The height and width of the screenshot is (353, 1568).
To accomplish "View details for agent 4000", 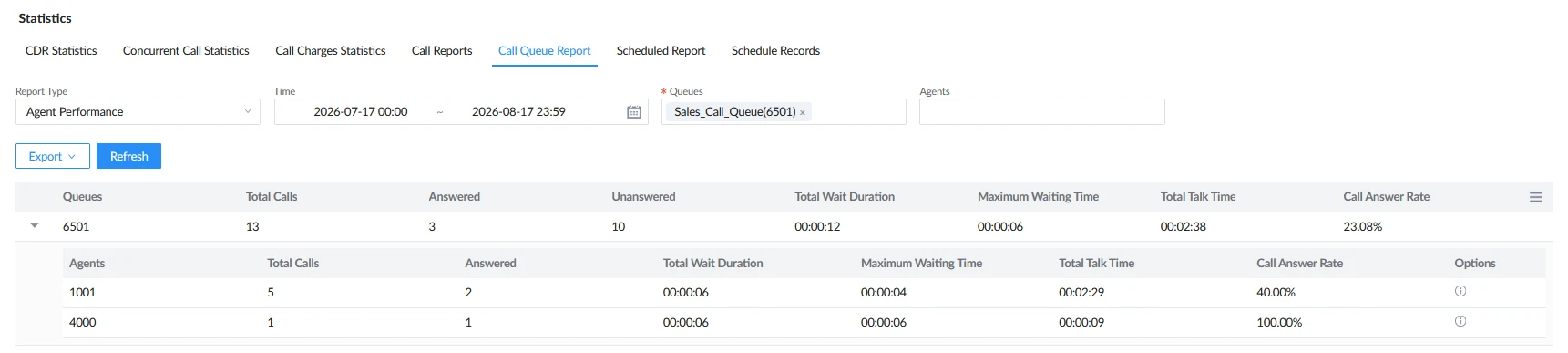I will (1460, 321).
